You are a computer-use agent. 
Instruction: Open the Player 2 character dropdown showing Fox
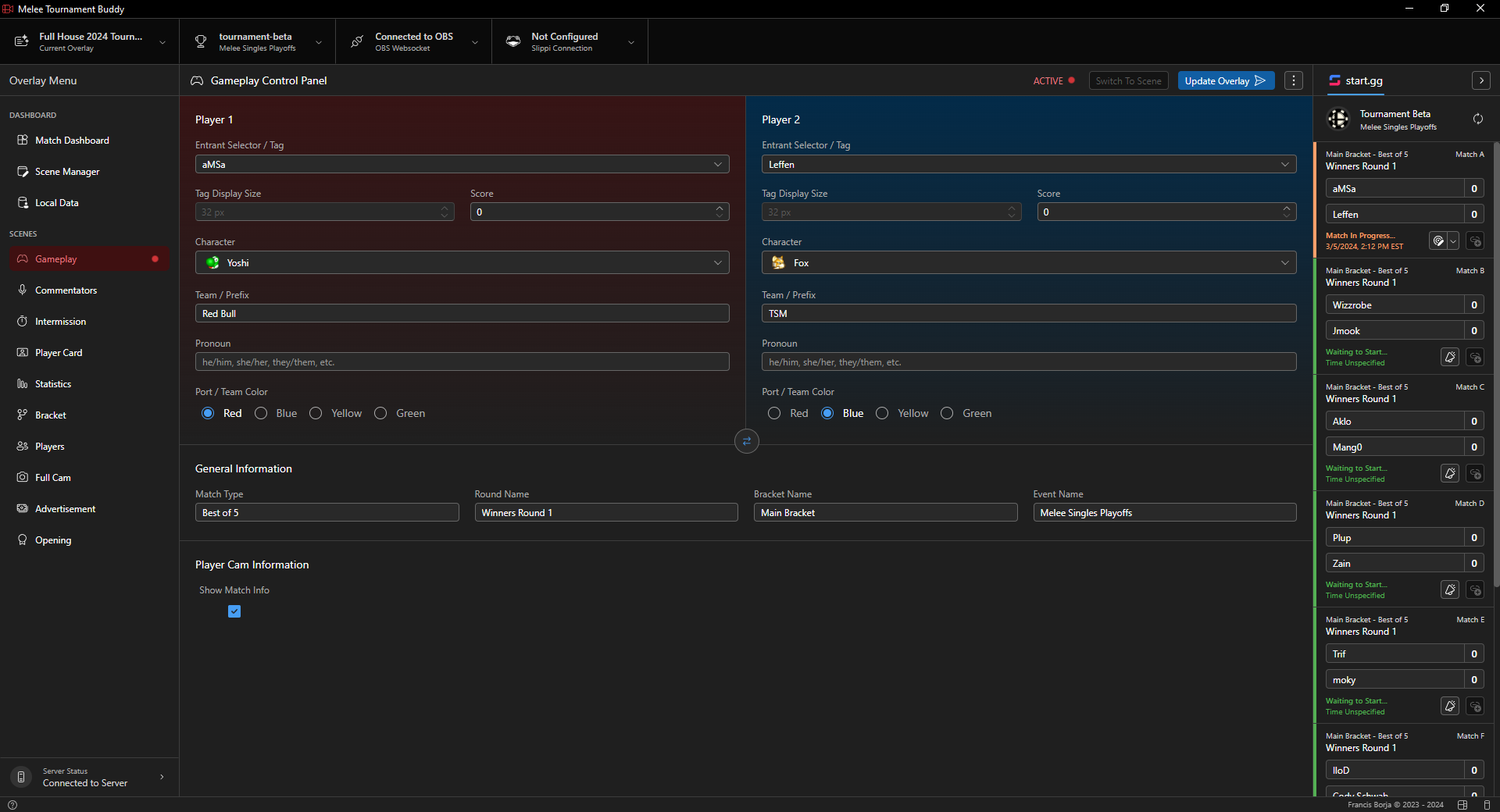pyautogui.click(x=1029, y=263)
